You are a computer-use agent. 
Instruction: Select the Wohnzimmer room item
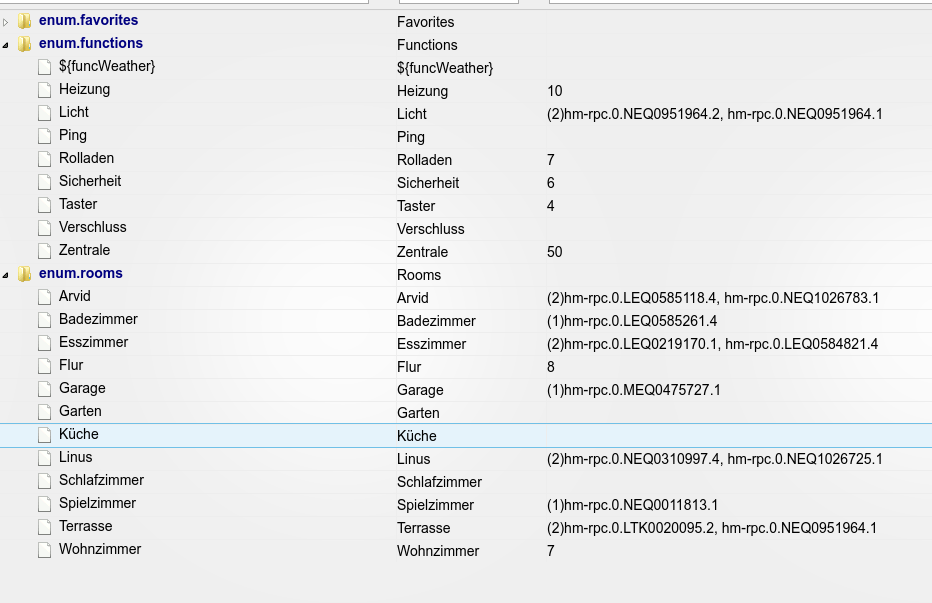pos(100,549)
